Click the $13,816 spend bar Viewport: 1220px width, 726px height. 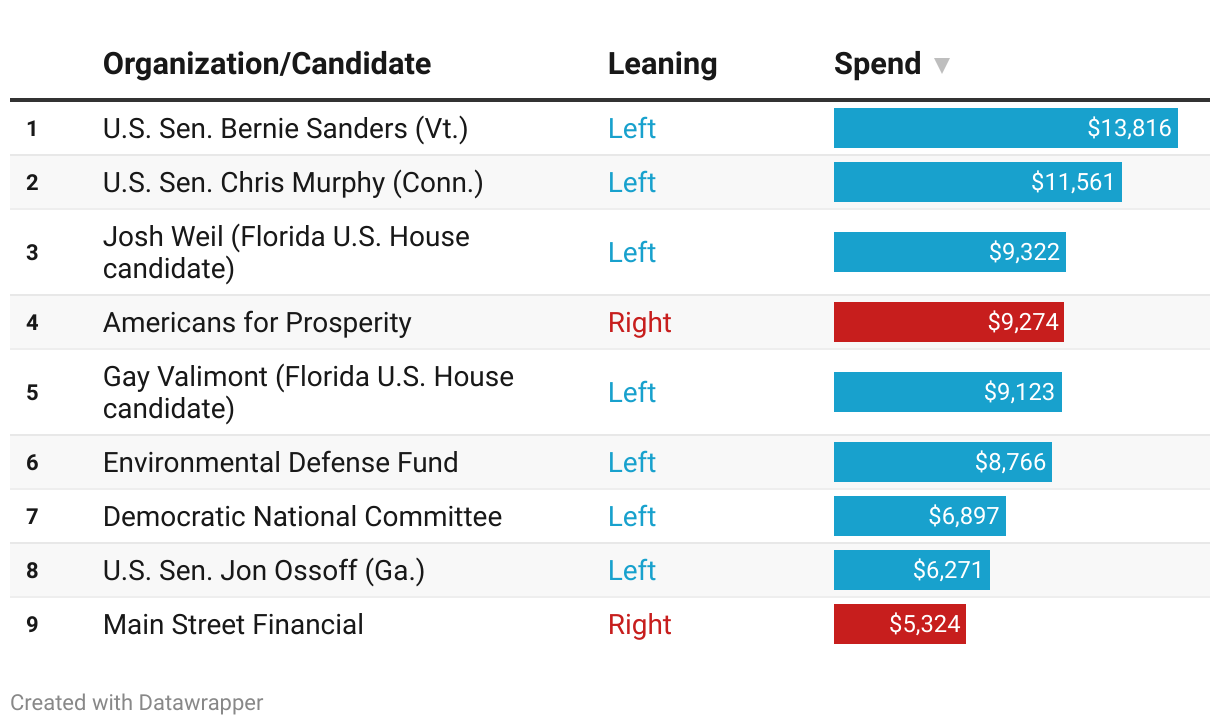click(1005, 128)
